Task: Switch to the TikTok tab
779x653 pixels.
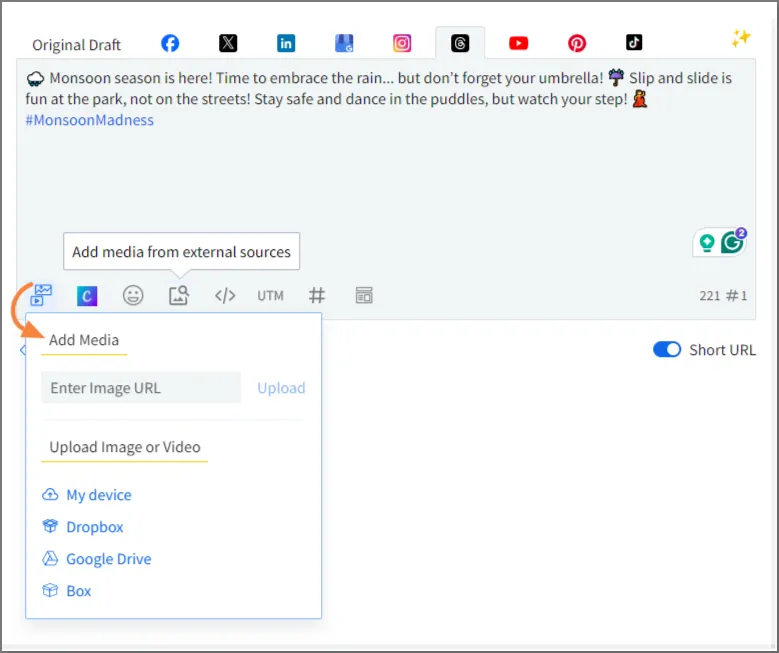Action: click(x=634, y=43)
